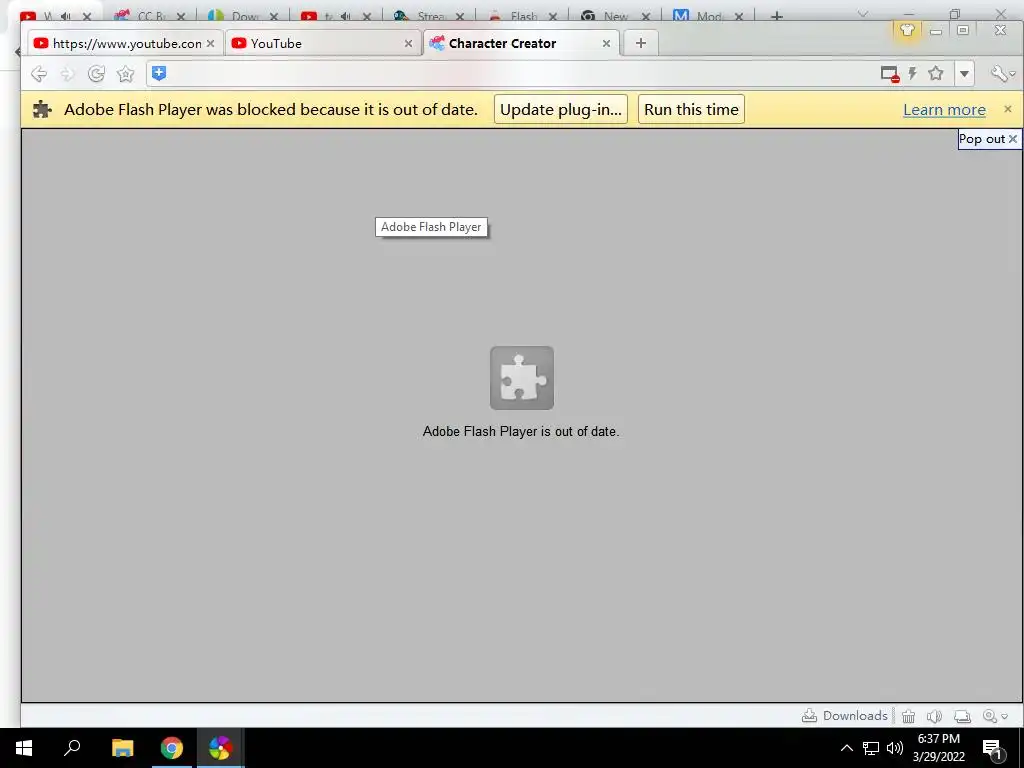Dismiss the Flash Player warning bar

tap(1008, 109)
